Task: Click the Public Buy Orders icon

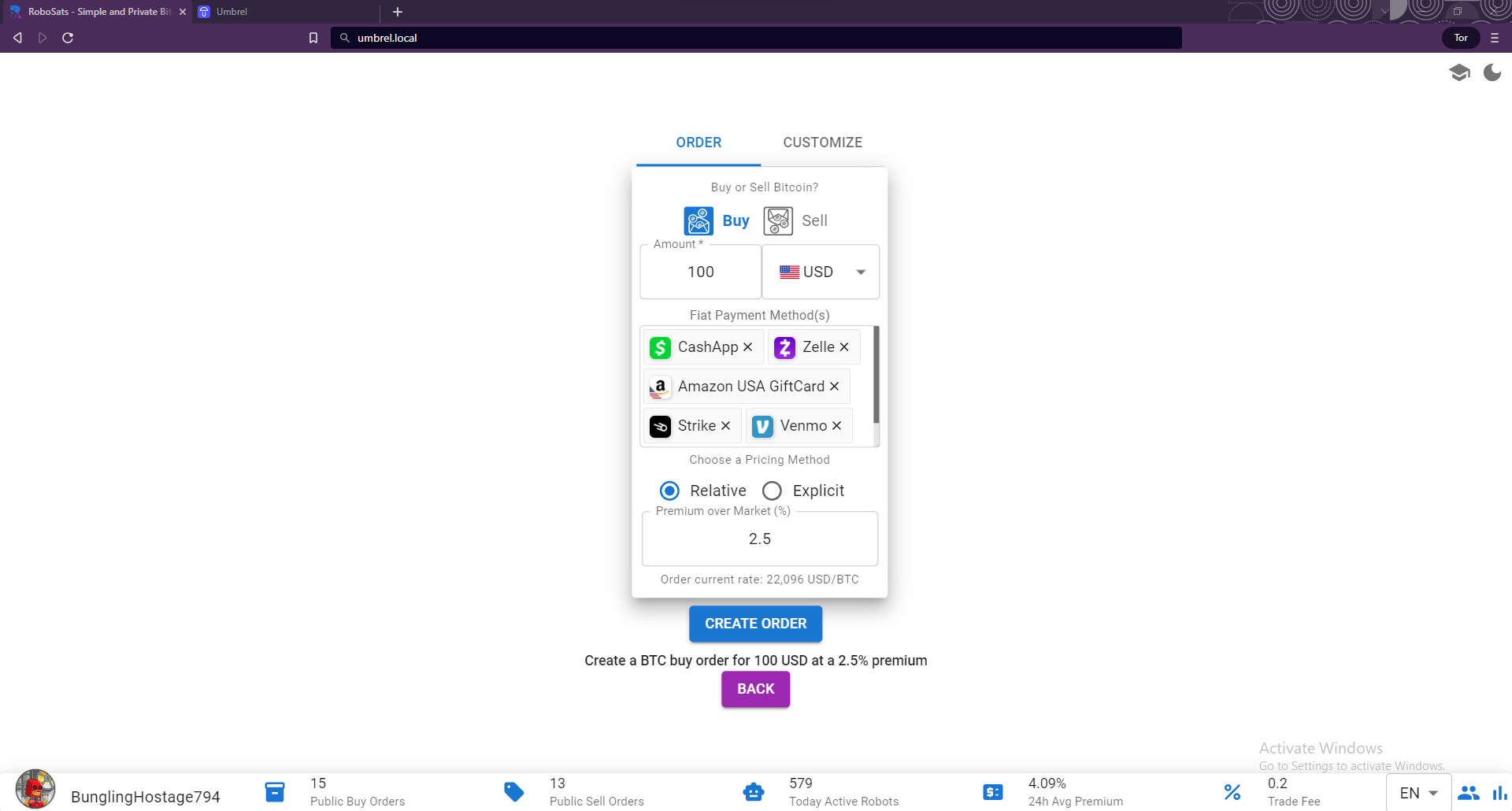Action: coord(275,792)
